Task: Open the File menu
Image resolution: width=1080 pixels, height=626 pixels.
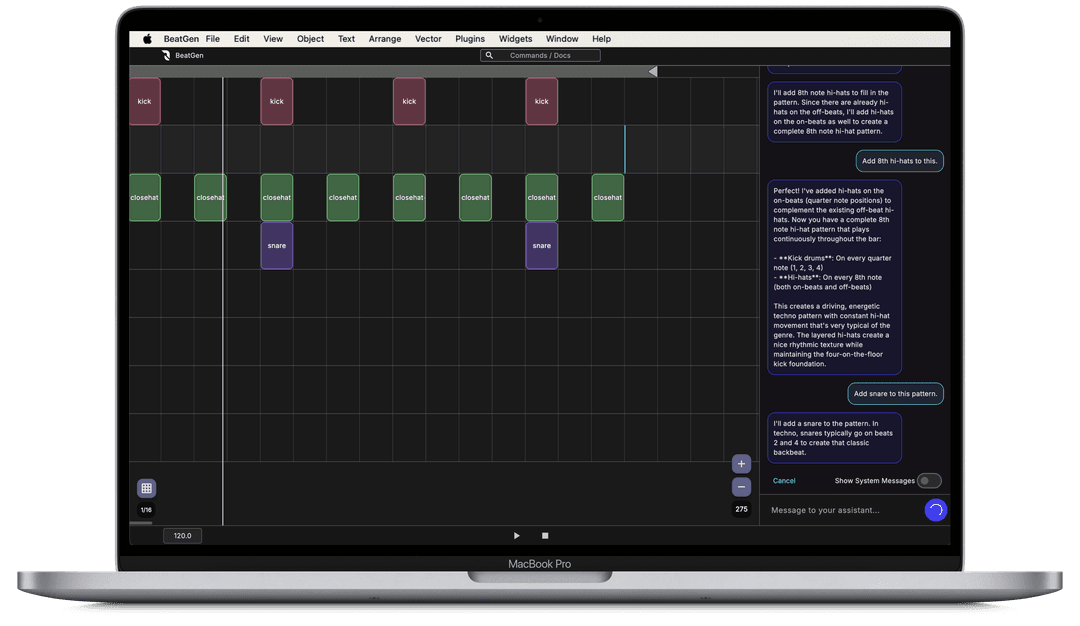Action: coord(213,39)
